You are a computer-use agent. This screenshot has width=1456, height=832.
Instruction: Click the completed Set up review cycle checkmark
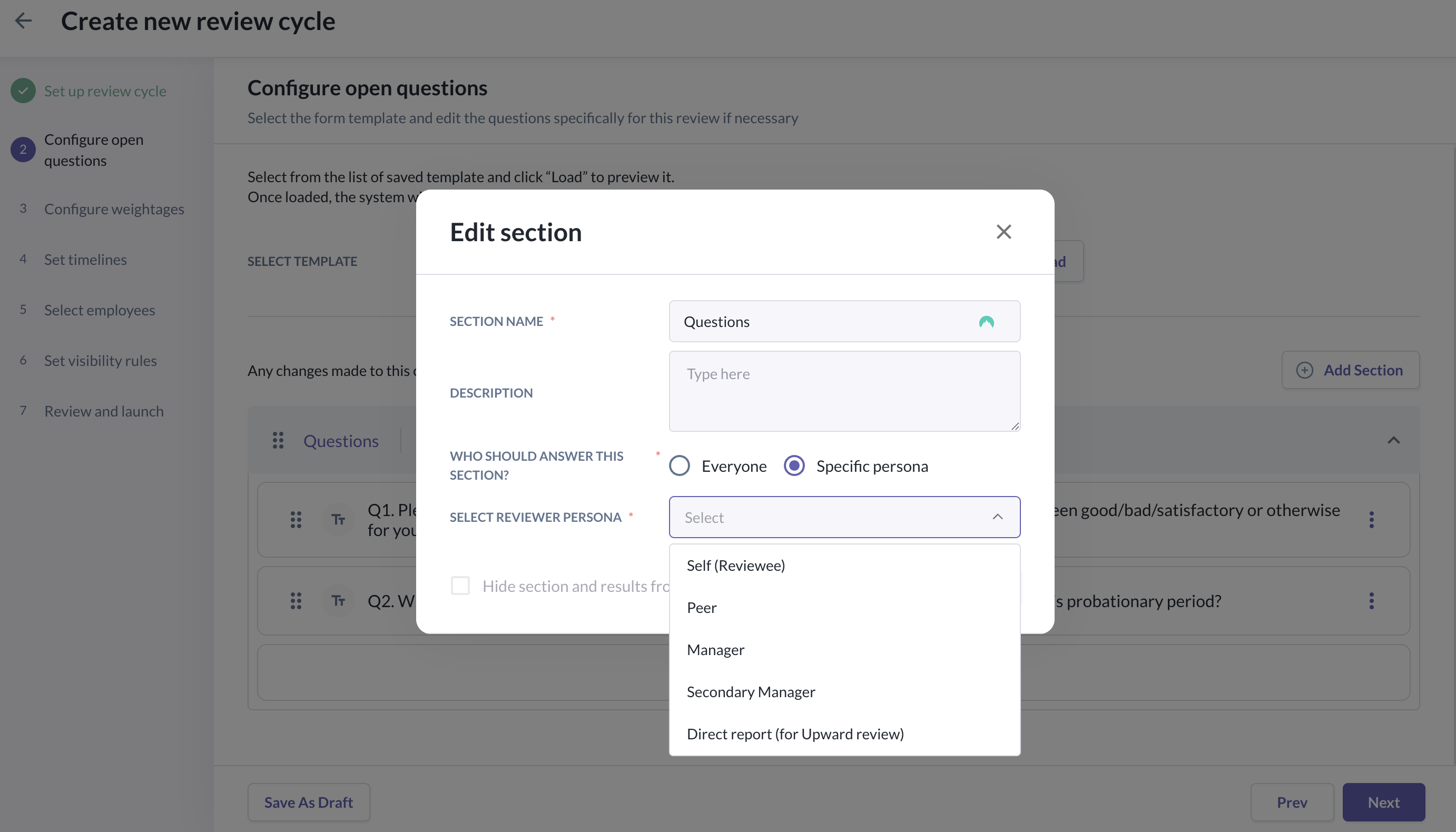tap(23, 91)
